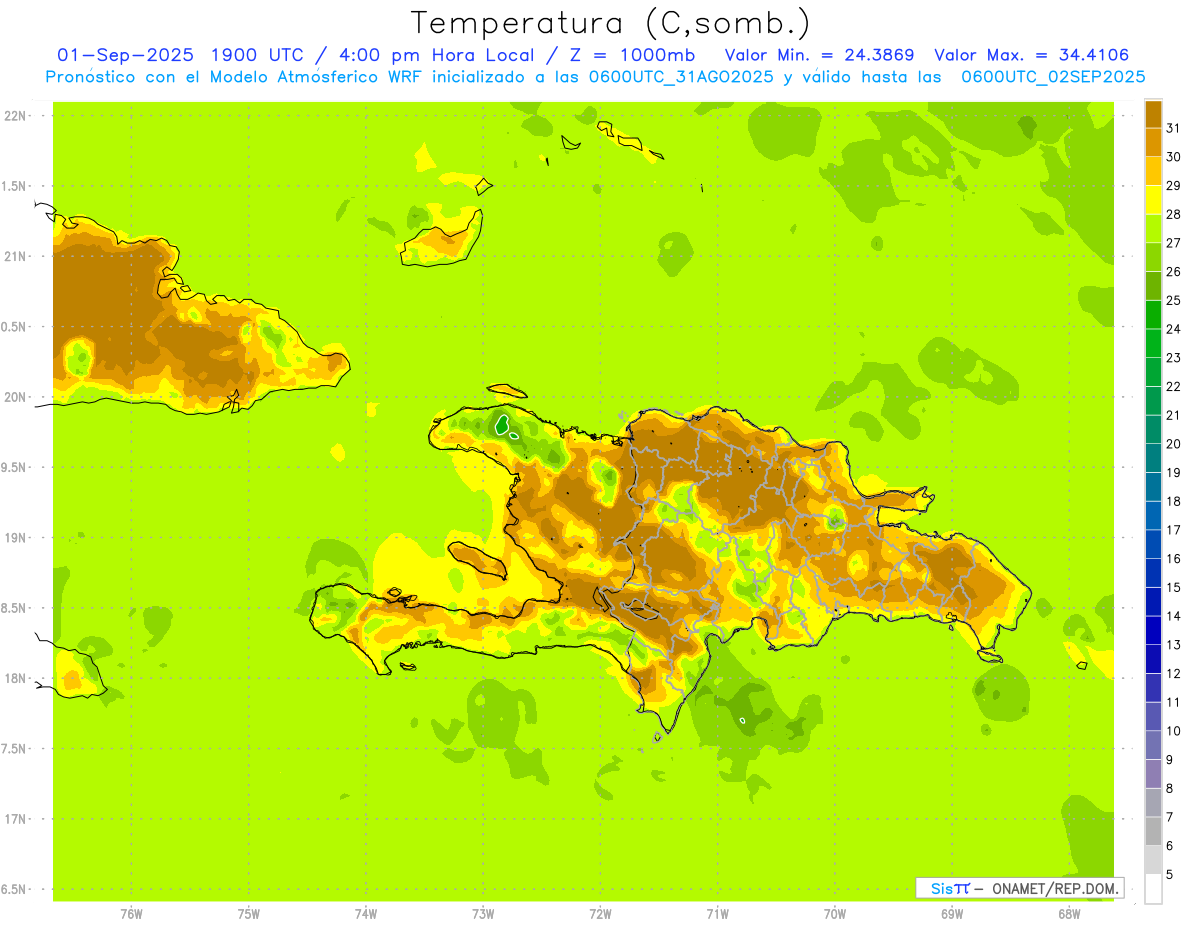Viewport: 1200px width, 927px height.
Task: Click the '8.5N' latitude label
Action: (15, 608)
